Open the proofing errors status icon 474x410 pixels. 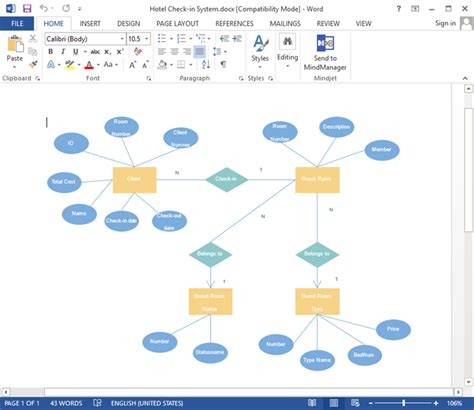point(97,403)
